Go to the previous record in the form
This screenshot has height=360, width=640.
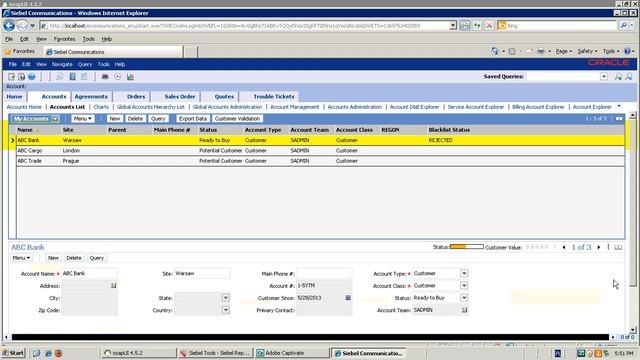[564, 247]
